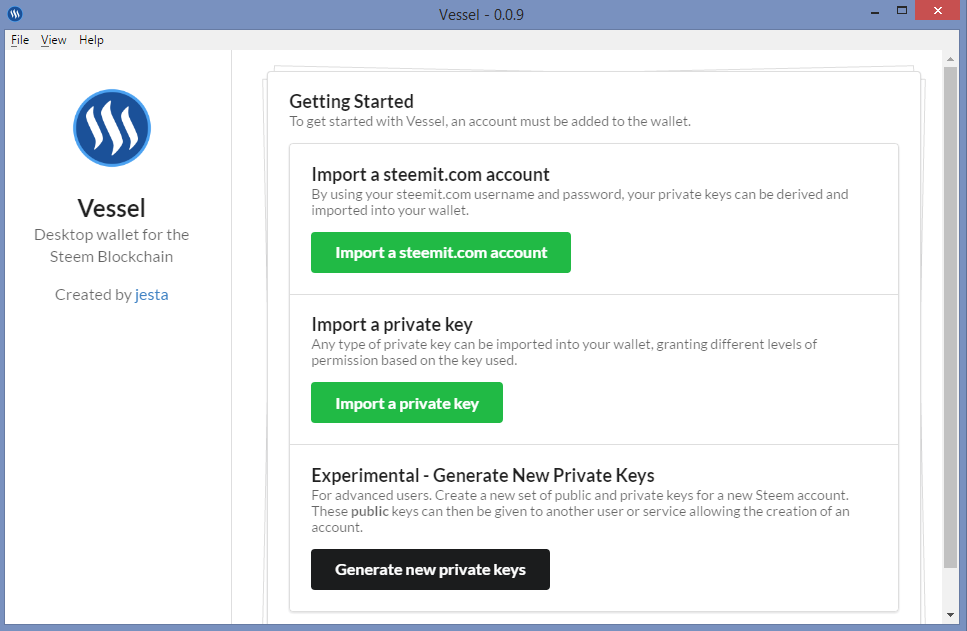Viewport: 967px width, 631px height.
Task: Click the scrollbar down arrow
Action: pyautogui.click(x=950, y=615)
